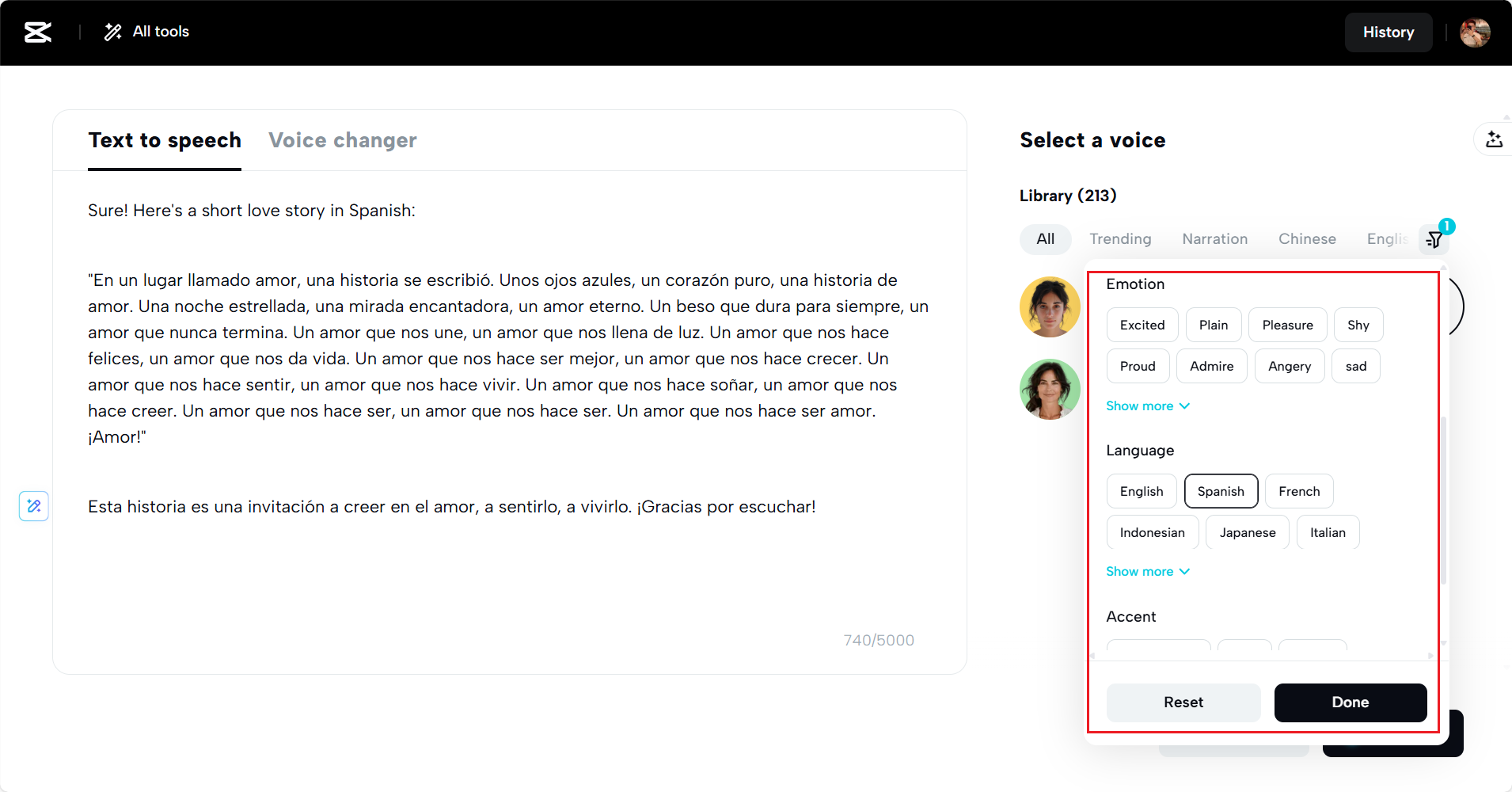The width and height of the screenshot is (1512, 792).
Task: Toggle the Admire emotion filter
Action: tap(1212, 366)
